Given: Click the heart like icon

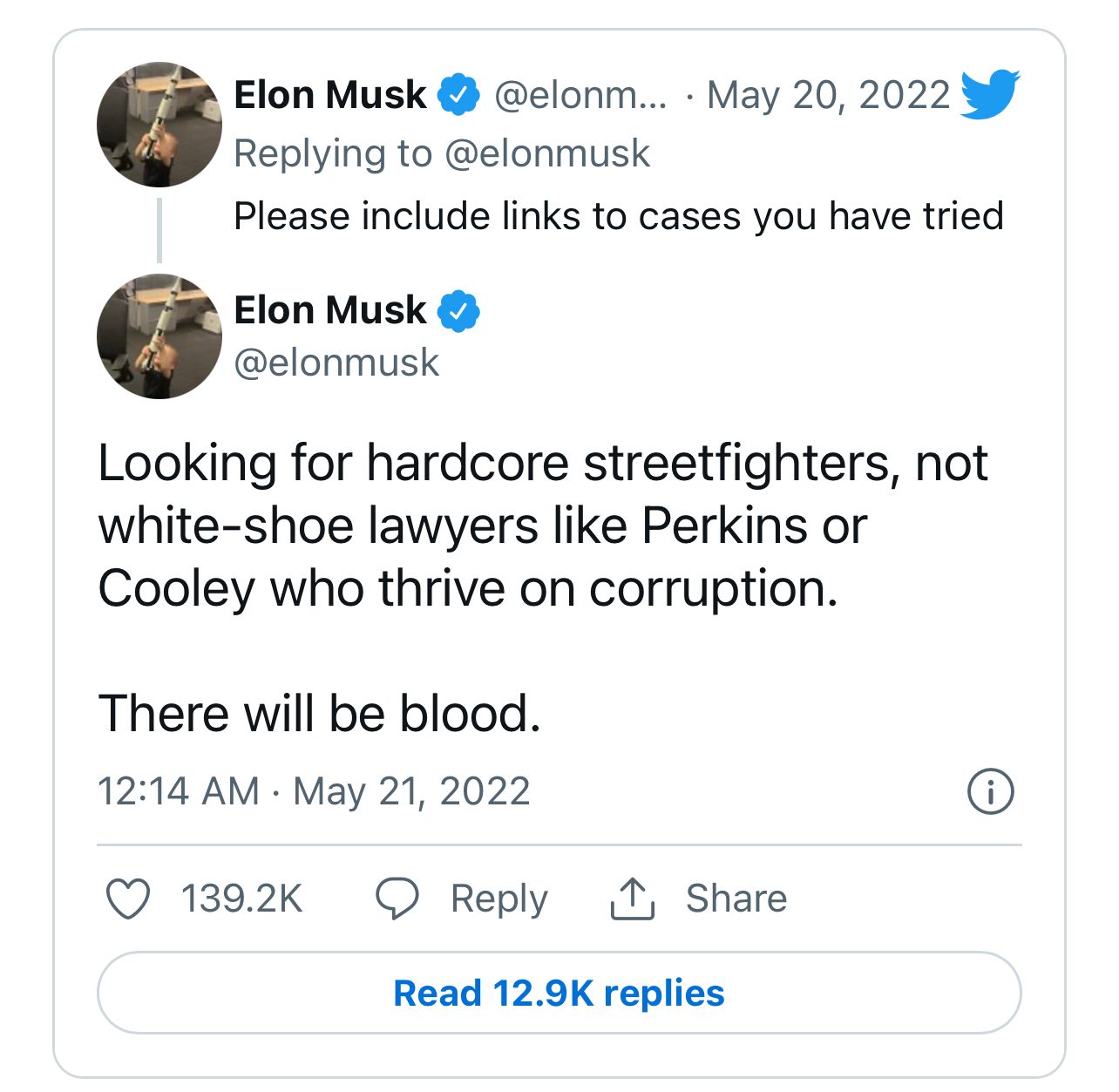Looking at the screenshot, I should tap(127, 899).
